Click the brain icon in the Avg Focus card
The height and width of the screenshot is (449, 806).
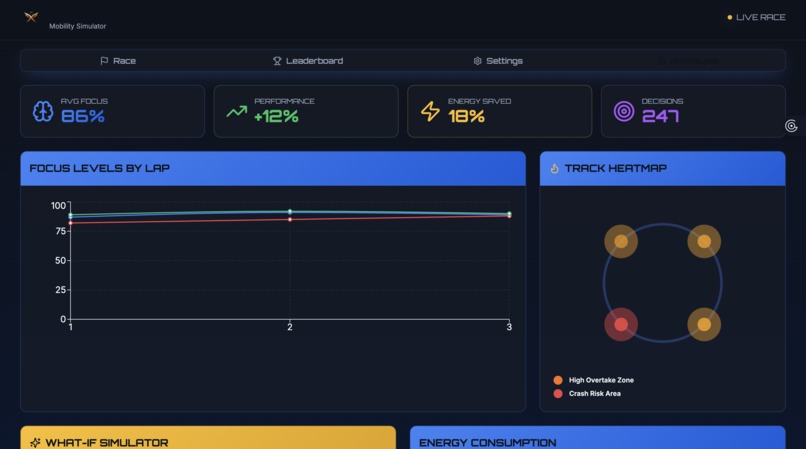click(x=43, y=111)
